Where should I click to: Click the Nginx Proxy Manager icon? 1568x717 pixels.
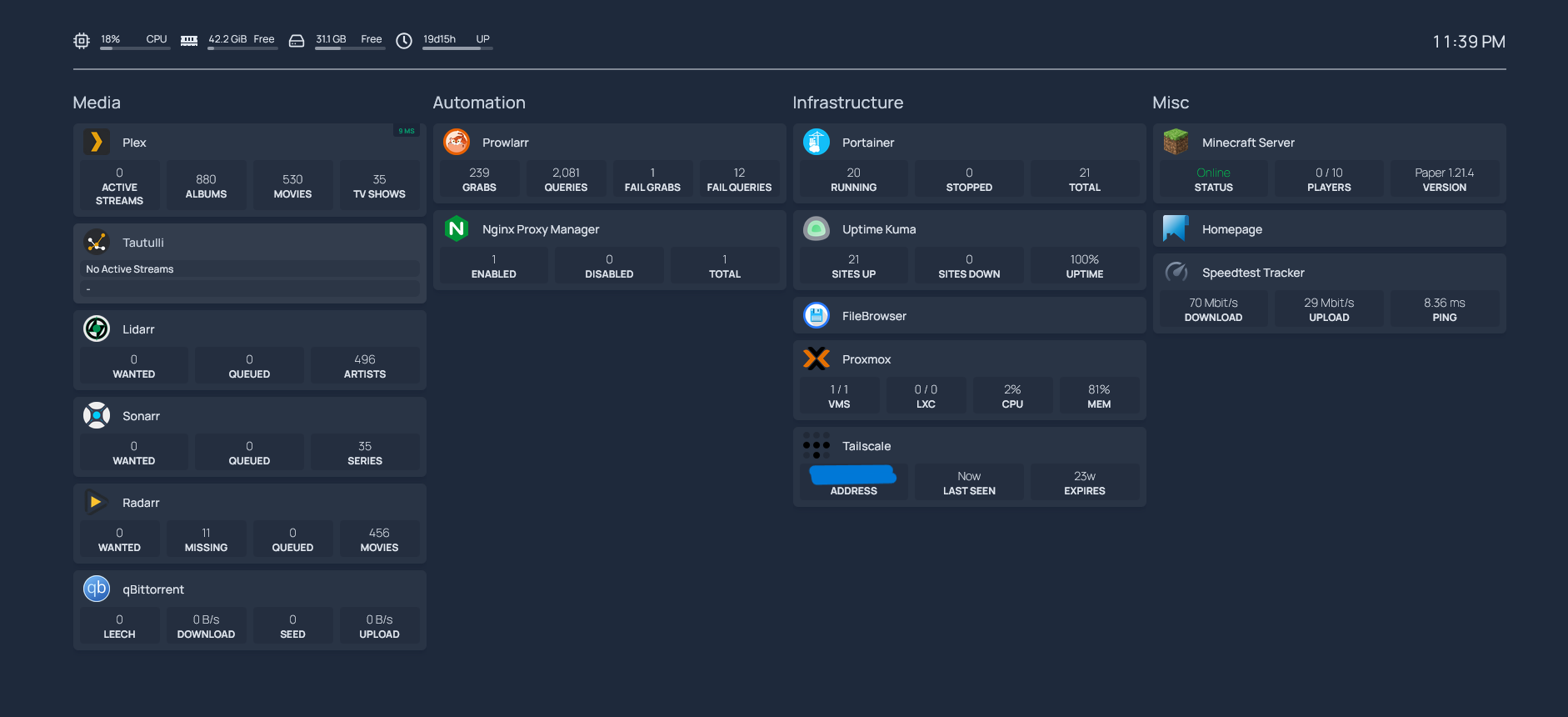pyautogui.click(x=457, y=229)
